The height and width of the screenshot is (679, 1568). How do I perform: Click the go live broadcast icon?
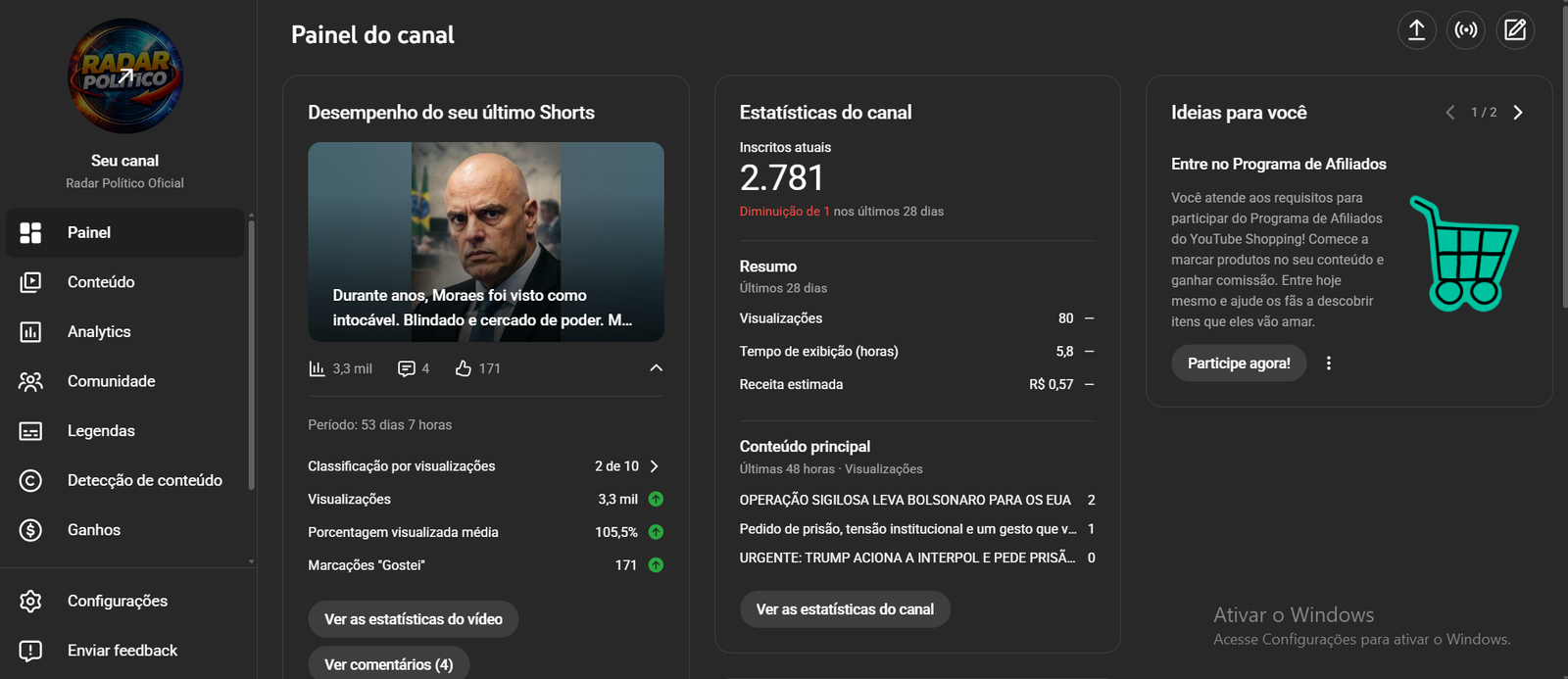pos(1466,30)
